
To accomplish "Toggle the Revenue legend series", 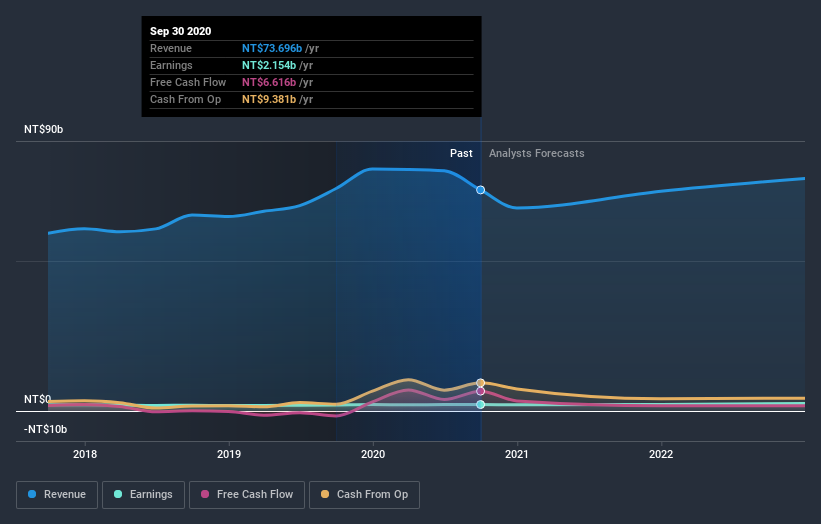I will (57, 495).
